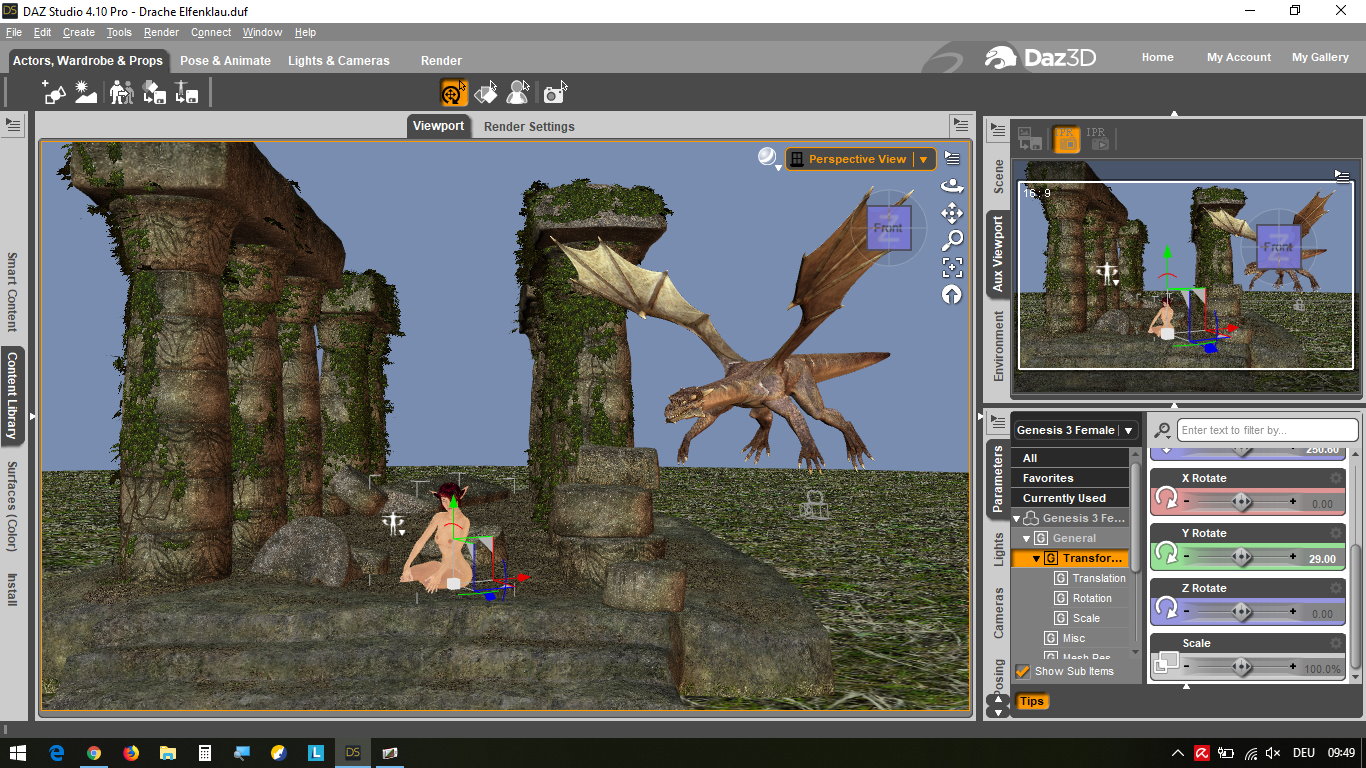Click the two-figures icon in the toolbar
Image resolution: width=1366 pixels, height=768 pixels.
point(121,93)
